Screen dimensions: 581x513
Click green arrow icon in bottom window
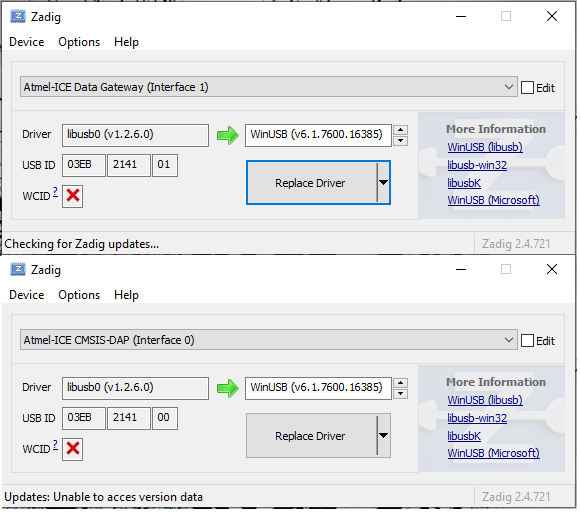click(x=228, y=388)
